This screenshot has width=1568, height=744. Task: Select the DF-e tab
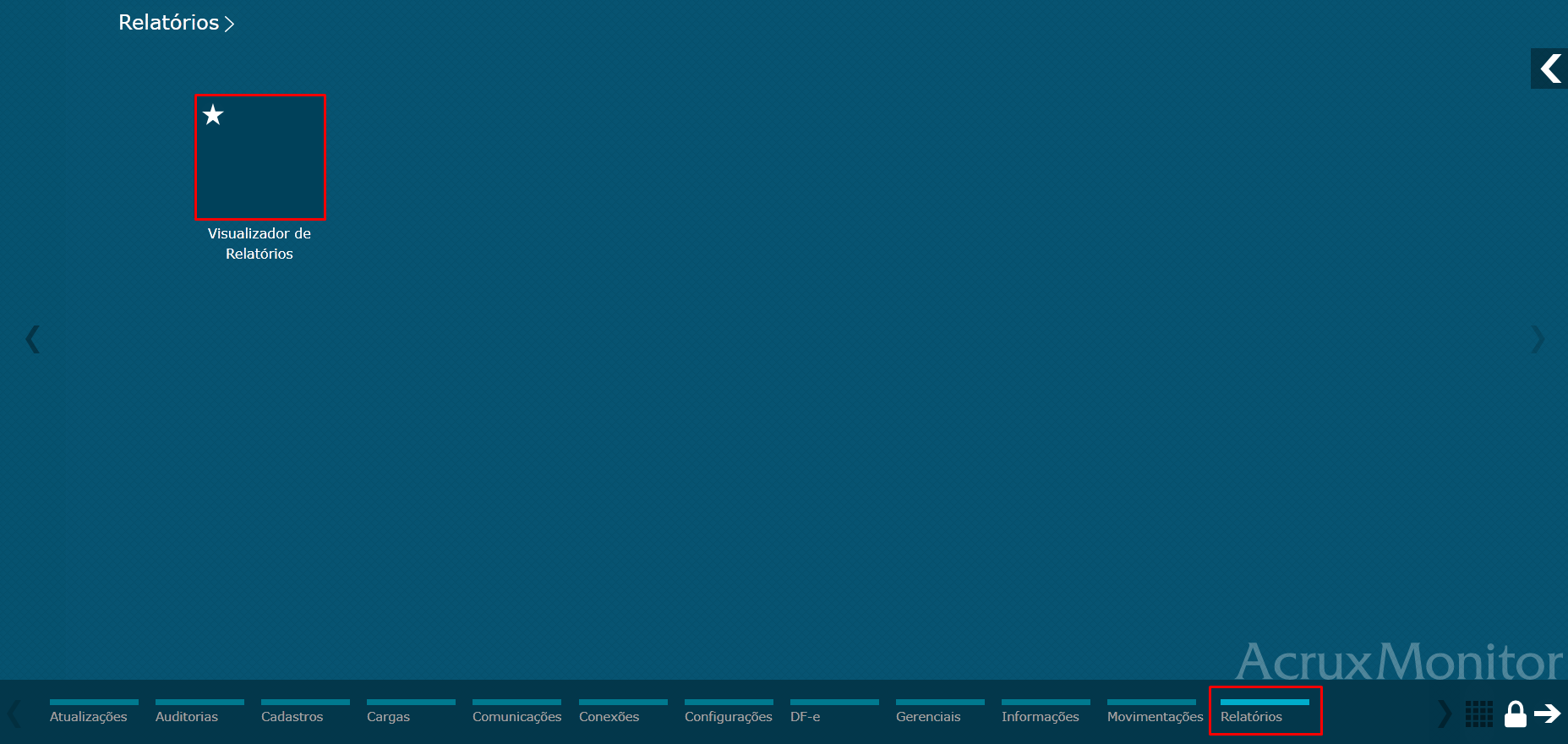click(834, 711)
